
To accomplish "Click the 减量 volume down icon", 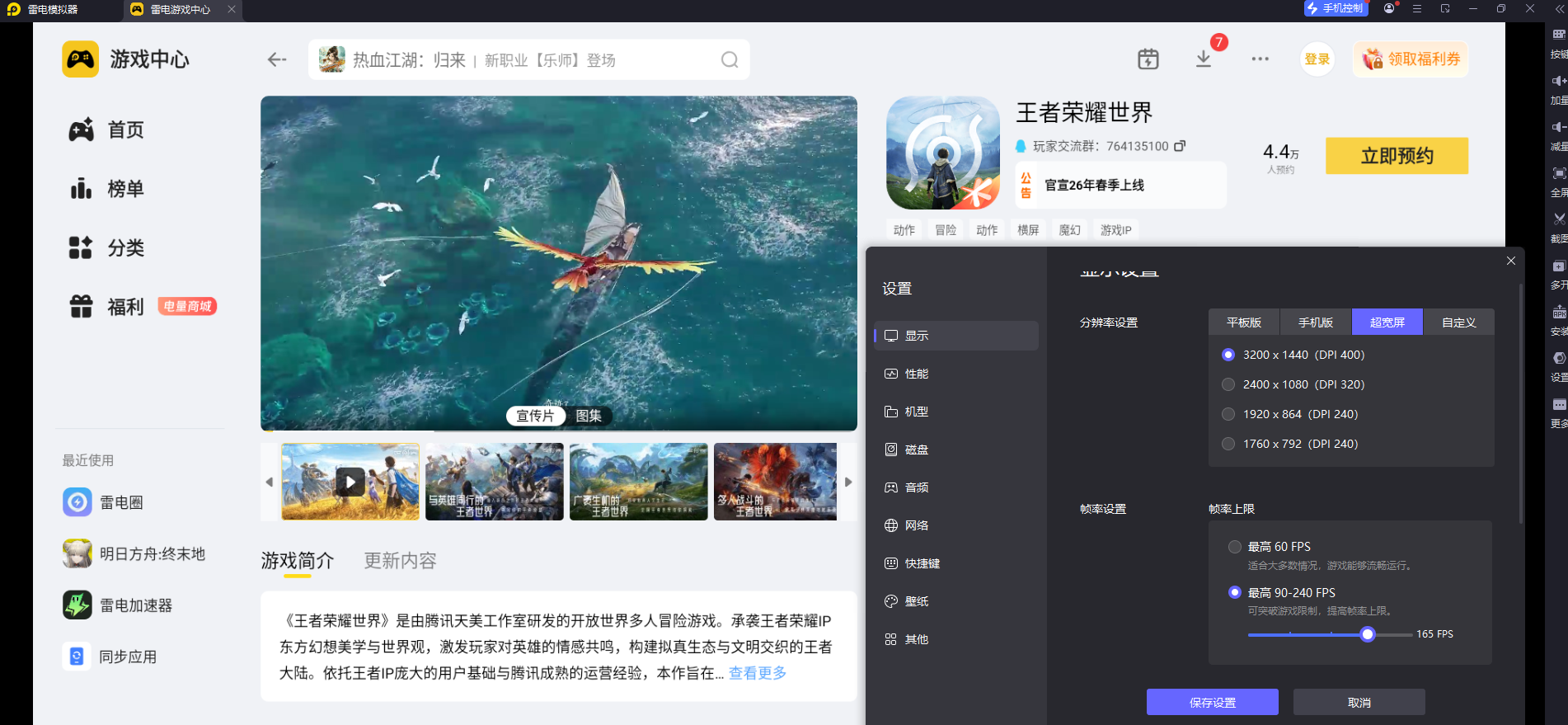I will [1559, 135].
